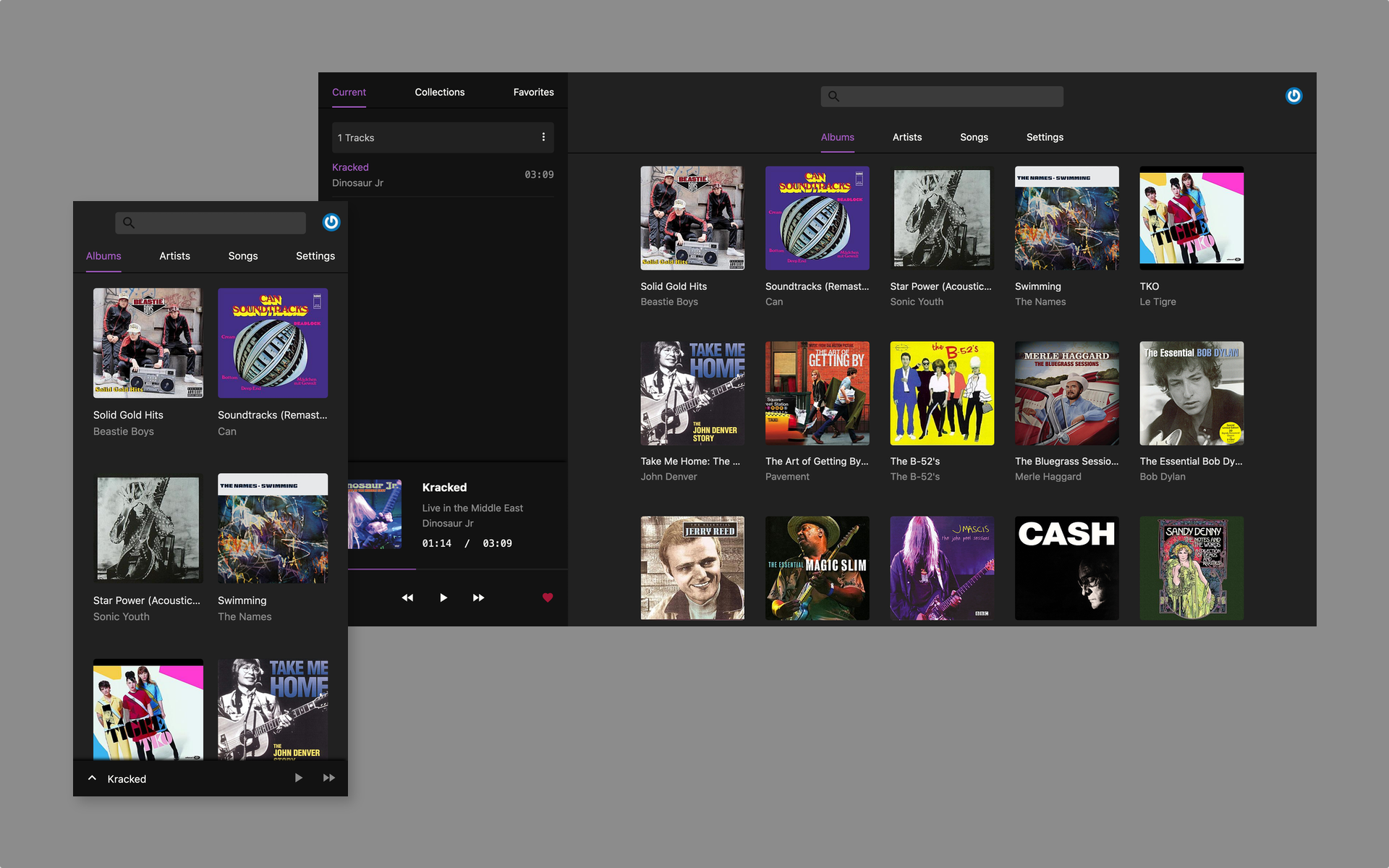The height and width of the screenshot is (868, 1389).
Task: Switch to the Favorites tab
Action: click(x=533, y=92)
